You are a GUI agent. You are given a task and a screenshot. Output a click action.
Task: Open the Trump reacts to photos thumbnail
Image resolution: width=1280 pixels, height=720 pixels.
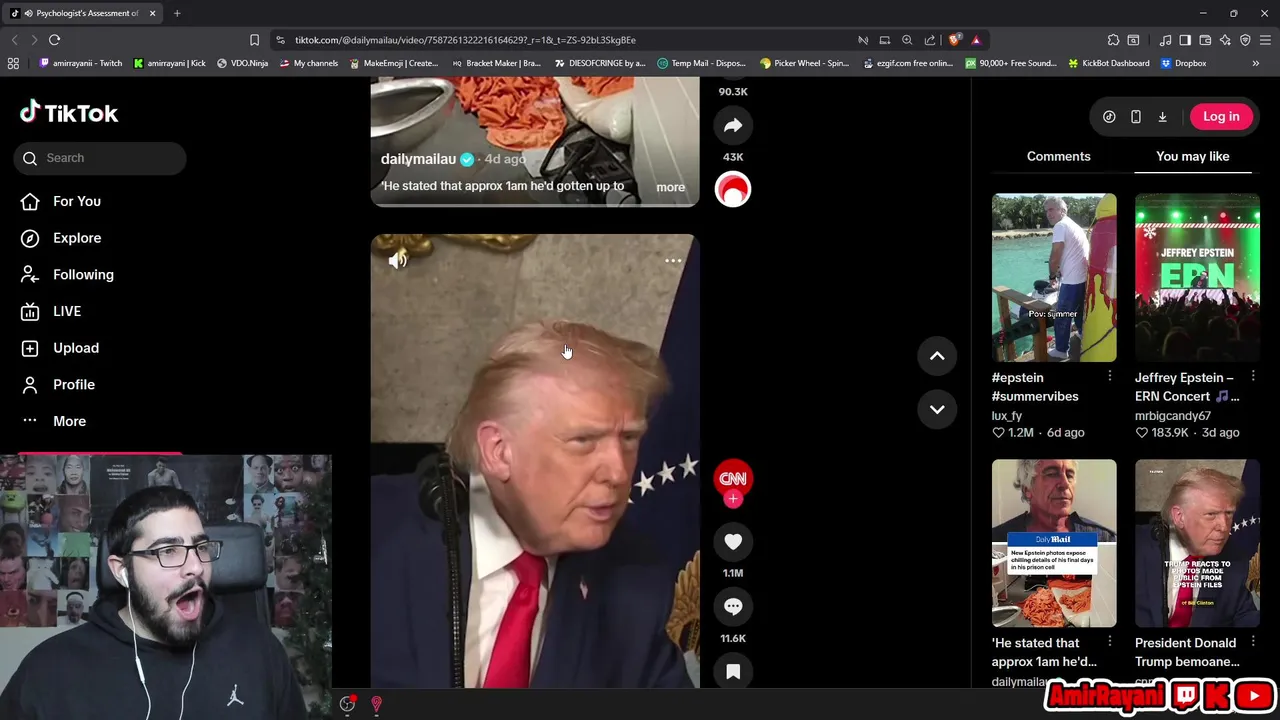(1197, 543)
